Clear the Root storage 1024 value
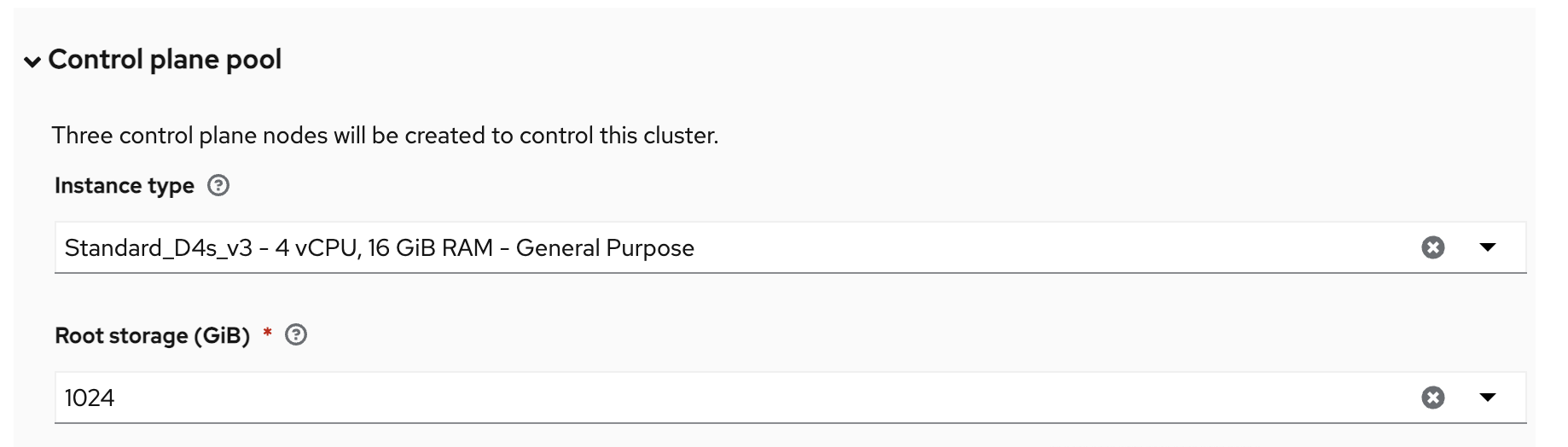The image size is (1568, 447). pyautogui.click(x=1432, y=398)
